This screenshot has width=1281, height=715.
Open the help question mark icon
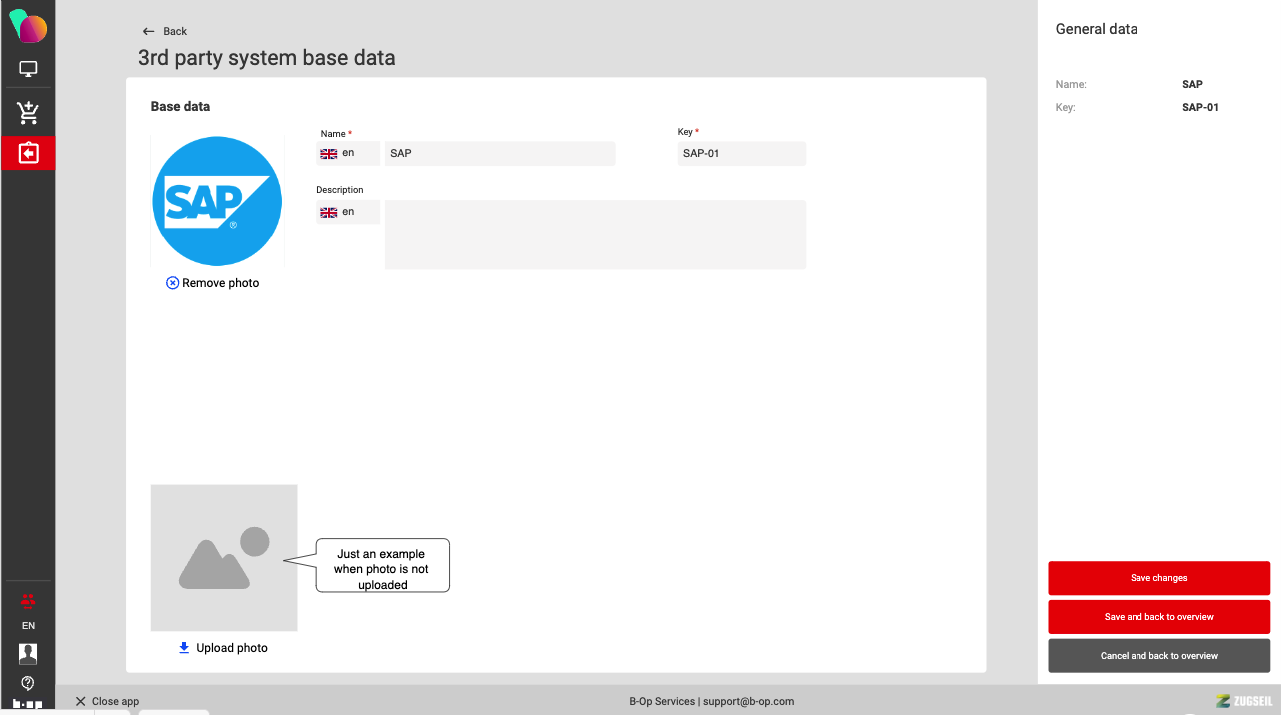[28, 683]
